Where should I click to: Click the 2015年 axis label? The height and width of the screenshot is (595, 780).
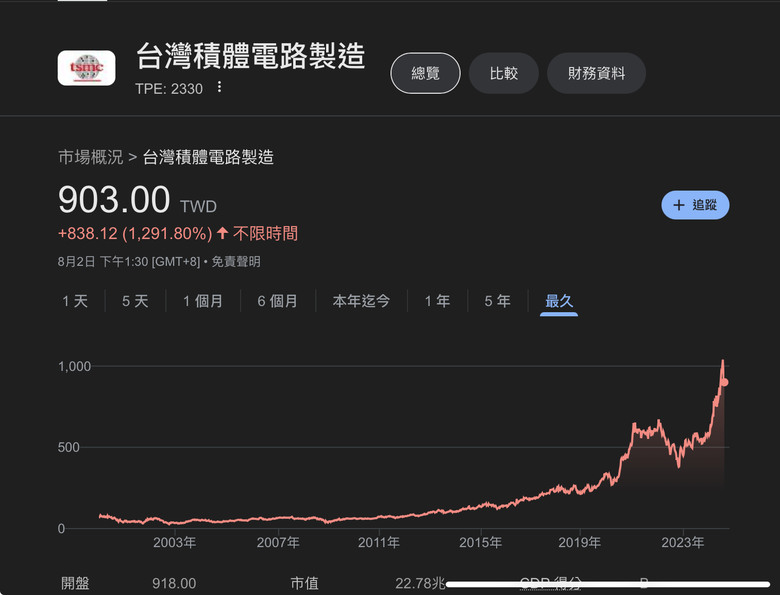pos(481,542)
